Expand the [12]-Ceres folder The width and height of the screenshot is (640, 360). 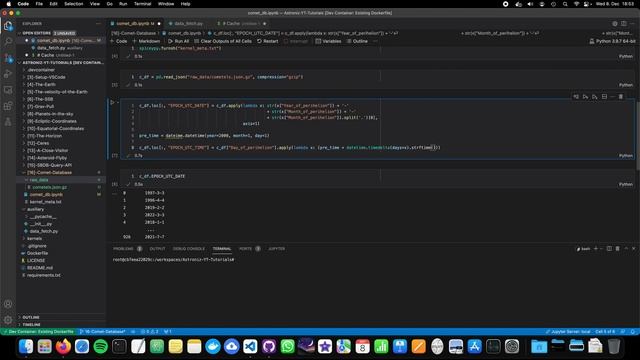click(38, 143)
